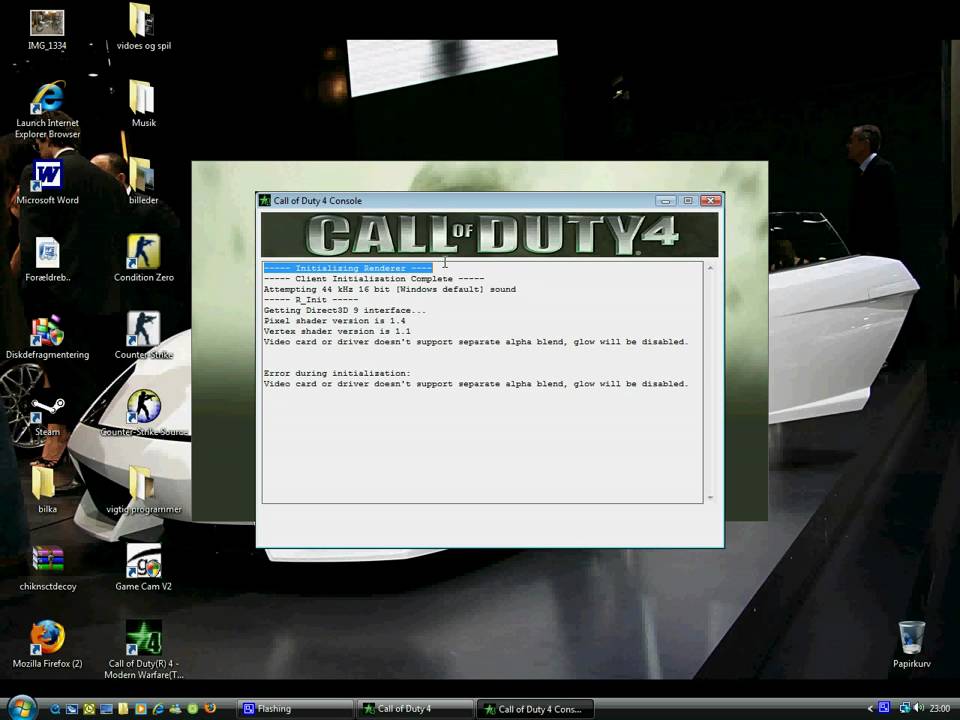
Task: Open the bilka folder
Action: pos(47,490)
